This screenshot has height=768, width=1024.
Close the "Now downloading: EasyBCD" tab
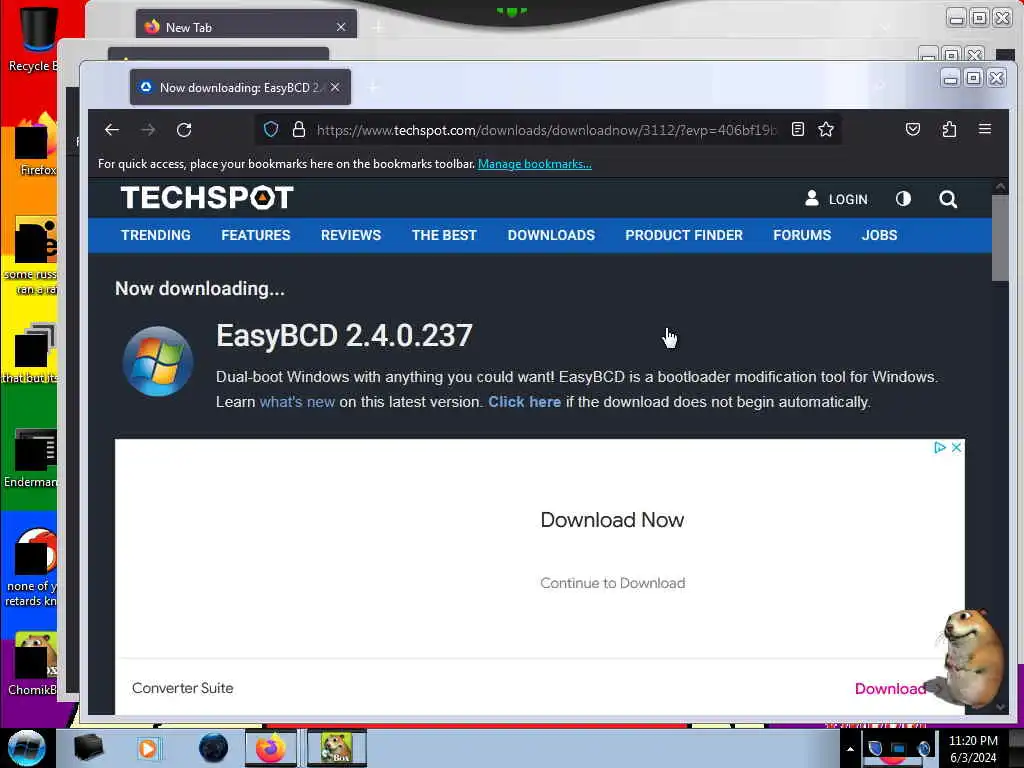pos(335,88)
